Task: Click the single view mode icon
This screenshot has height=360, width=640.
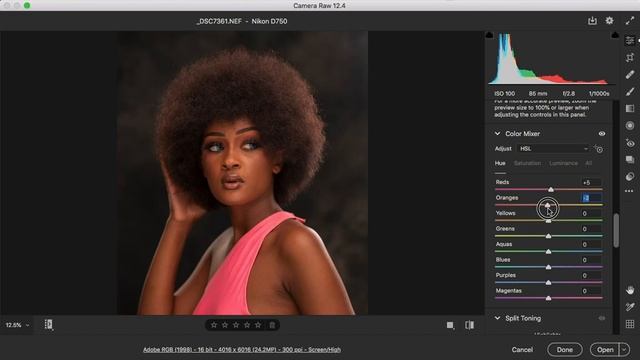Action: pos(450,325)
